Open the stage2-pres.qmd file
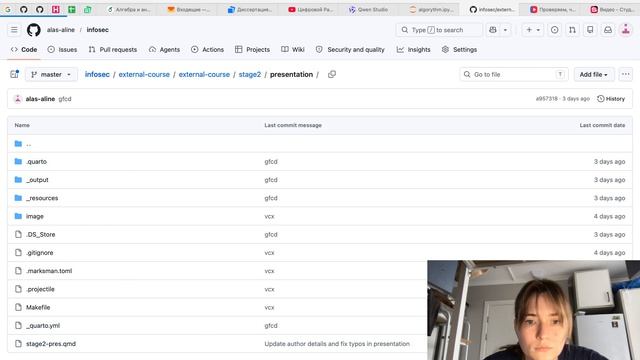640x360 pixels. pos(51,344)
